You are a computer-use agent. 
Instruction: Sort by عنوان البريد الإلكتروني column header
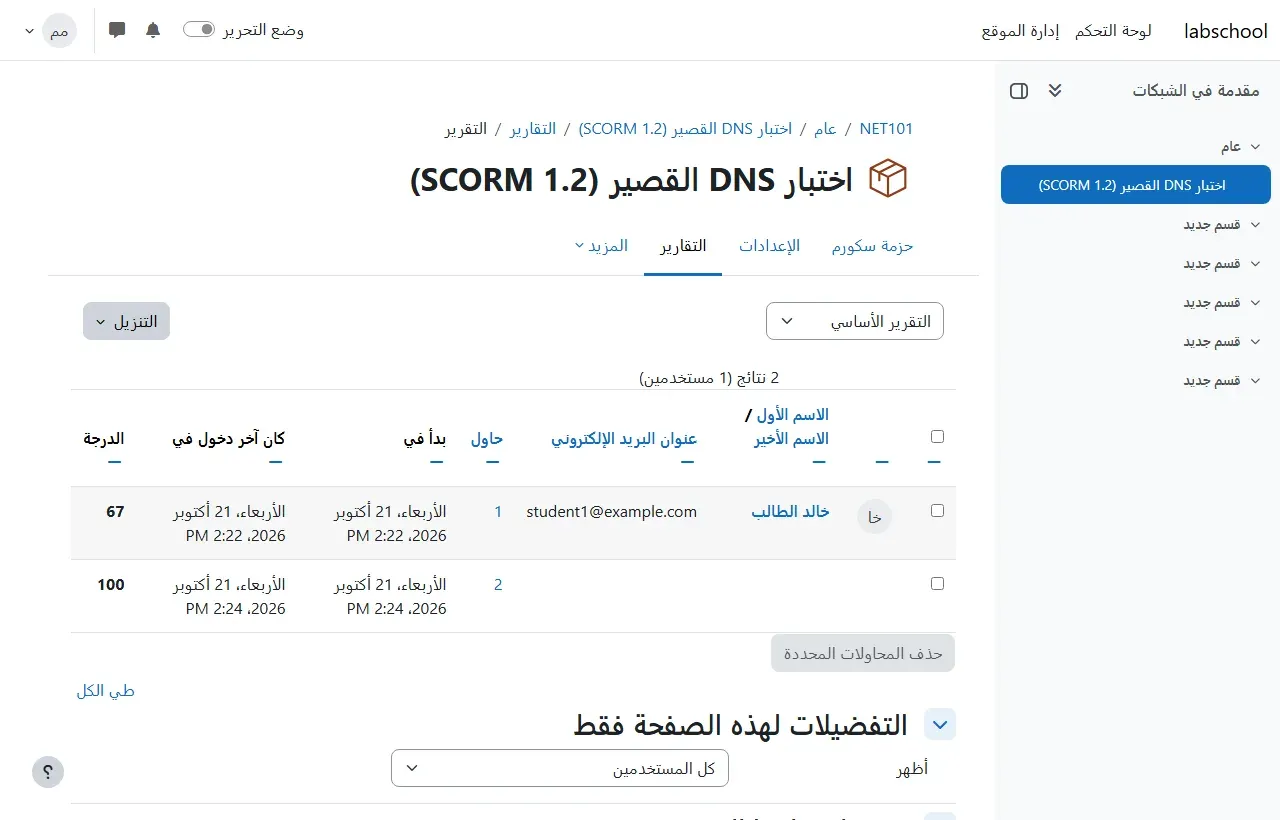point(624,438)
